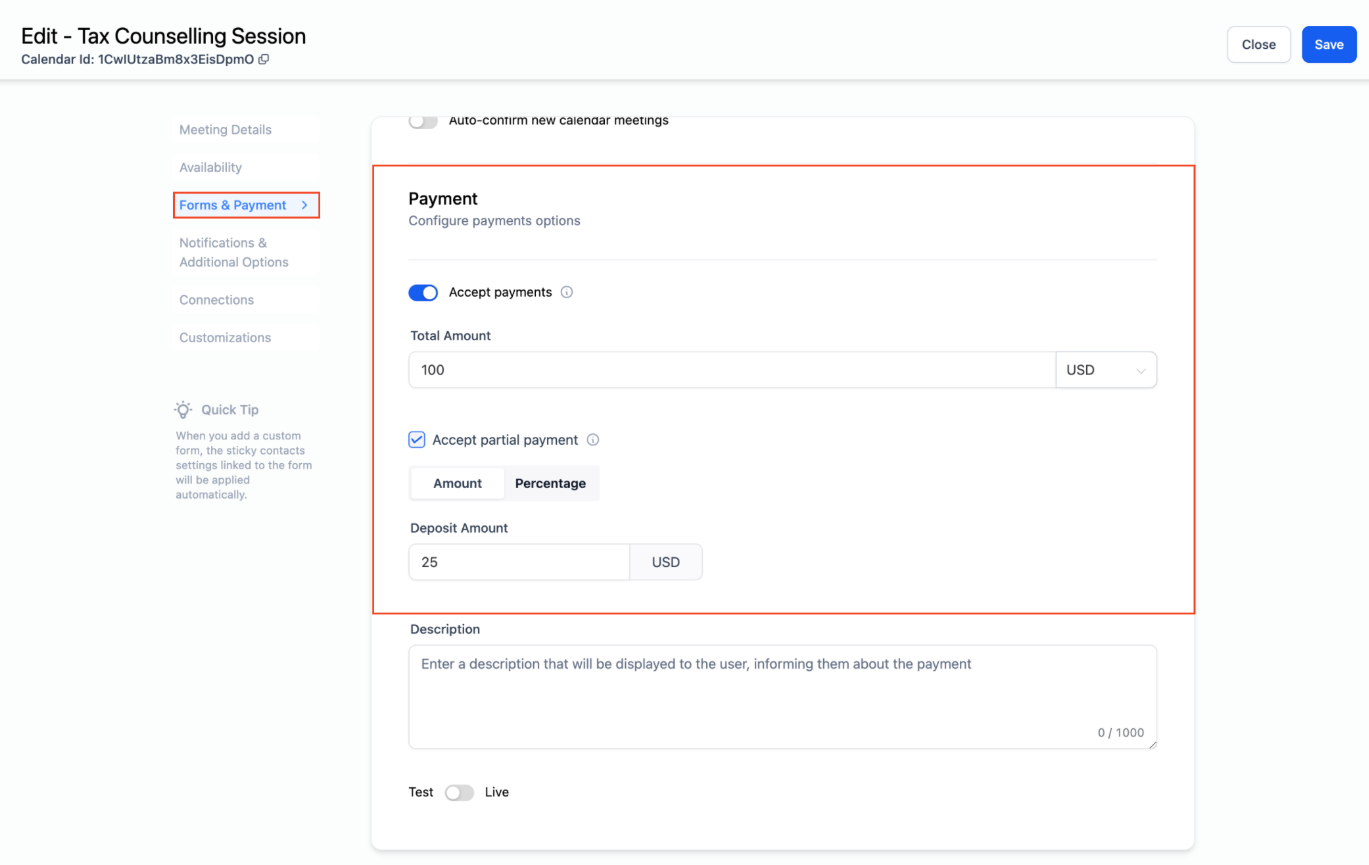This screenshot has width=1369, height=865.
Task: Switch the Test/Live payment mode toggle
Action: [x=459, y=793]
